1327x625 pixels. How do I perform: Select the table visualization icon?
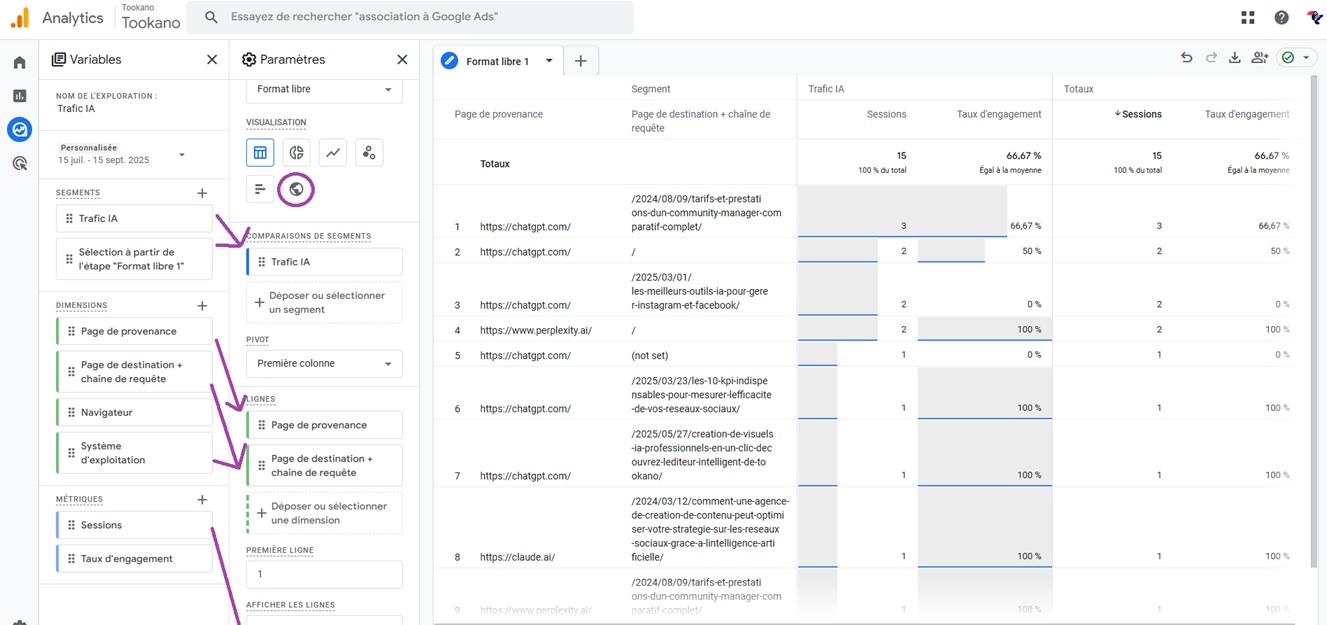[260, 153]
